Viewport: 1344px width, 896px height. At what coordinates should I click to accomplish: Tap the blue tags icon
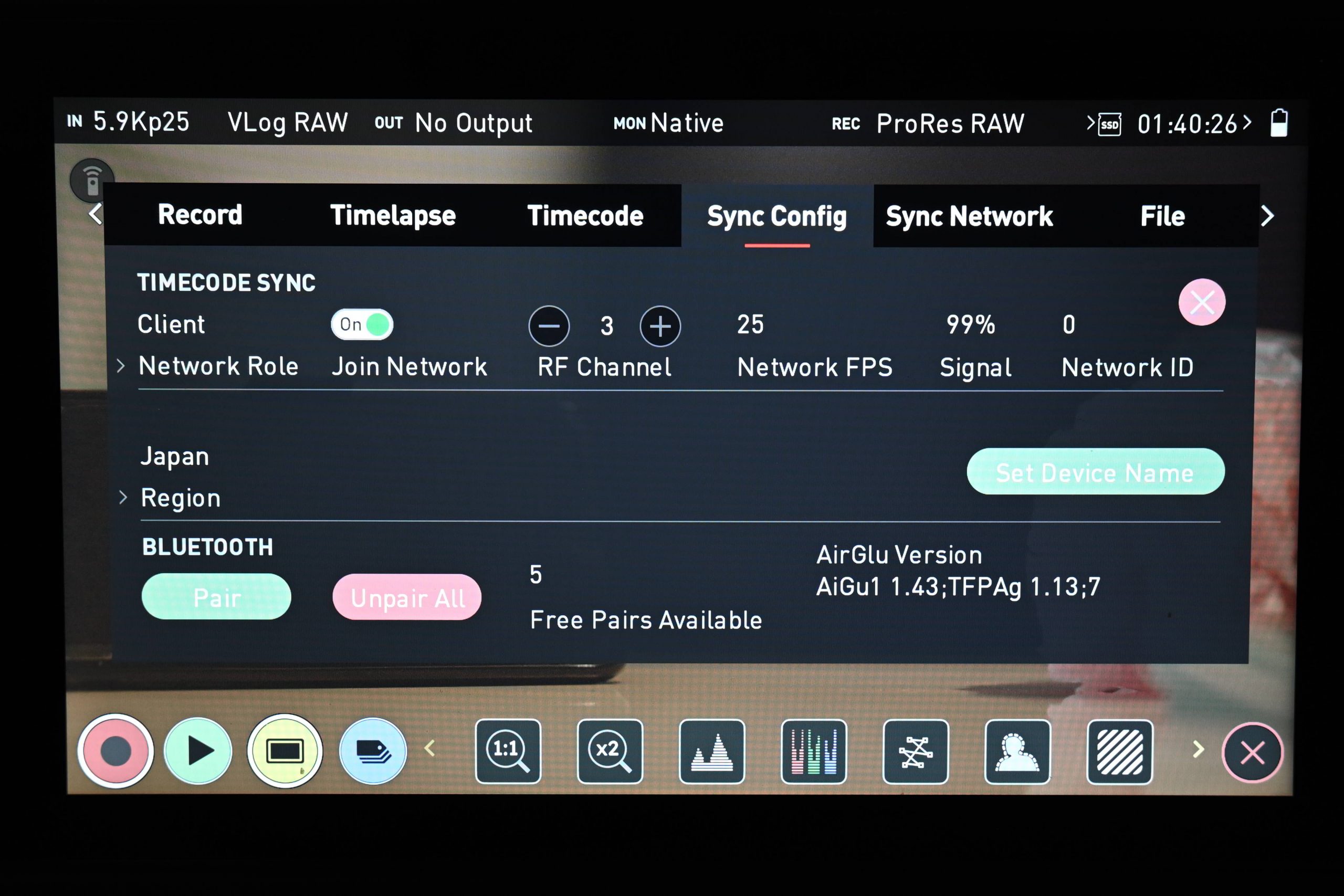373,751
